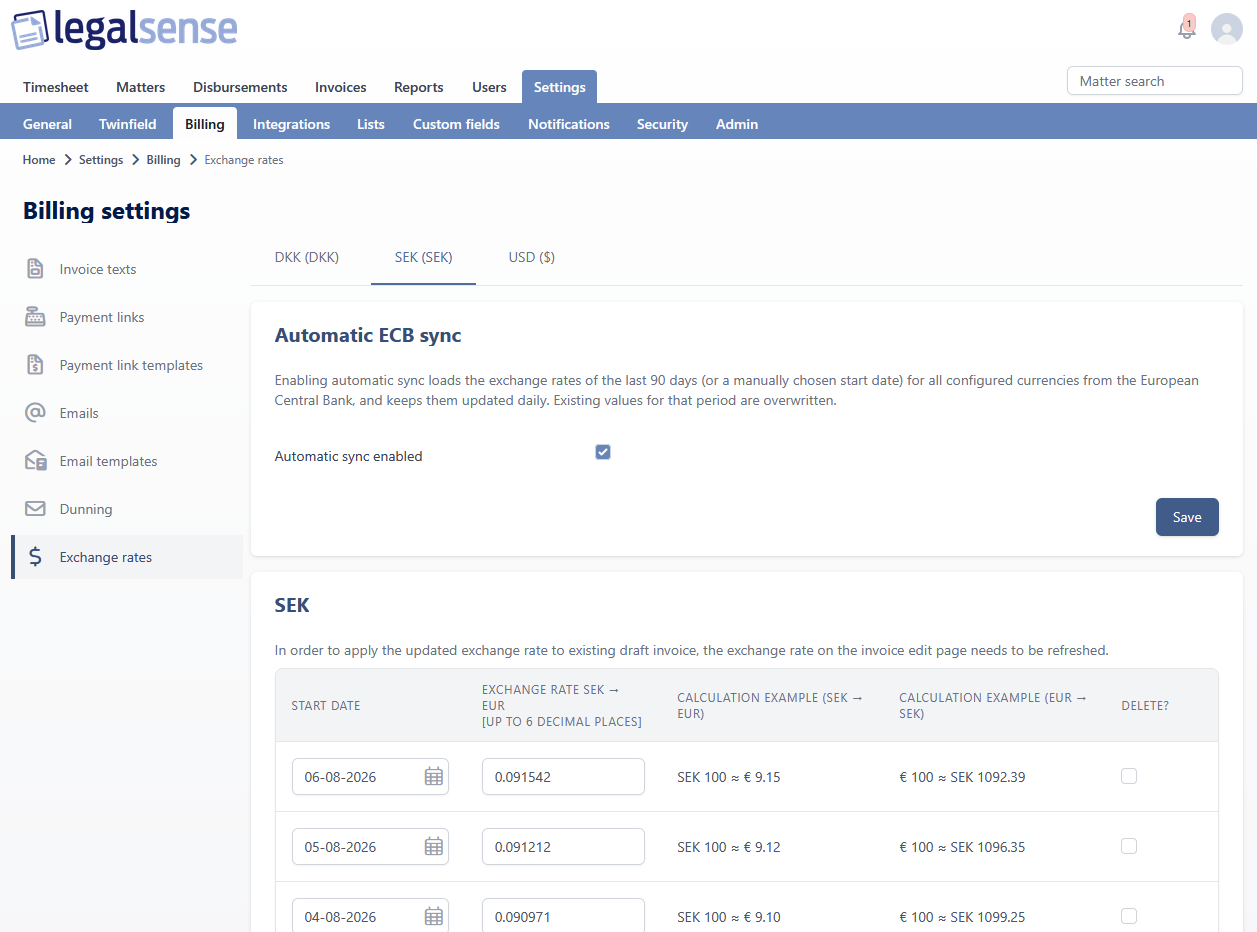Viewport: 1257px width, 932px height.
Task: Open the Settings main tab
Action: [x=560, y=87]
